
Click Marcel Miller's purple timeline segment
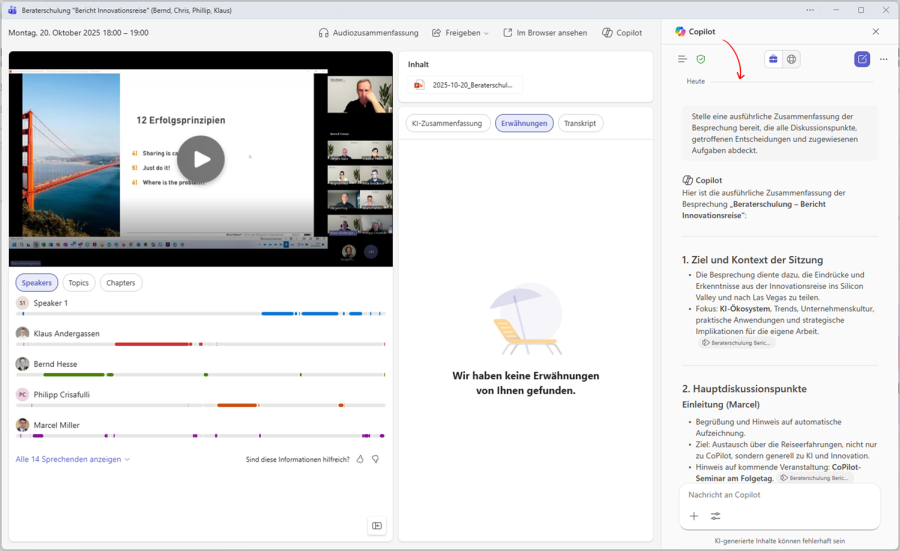(38, 436)
